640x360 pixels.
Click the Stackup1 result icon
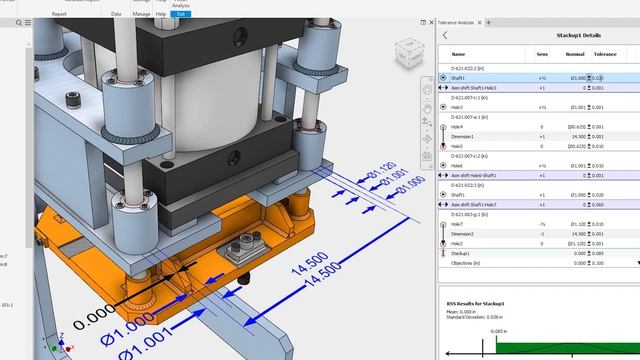[x=443, y=253]
